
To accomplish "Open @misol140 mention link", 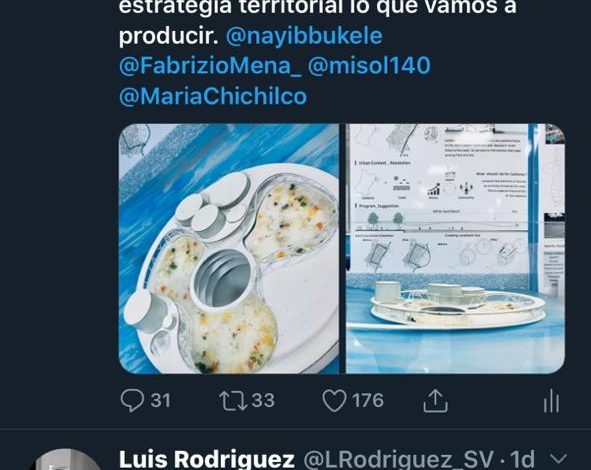I will 369,65.
